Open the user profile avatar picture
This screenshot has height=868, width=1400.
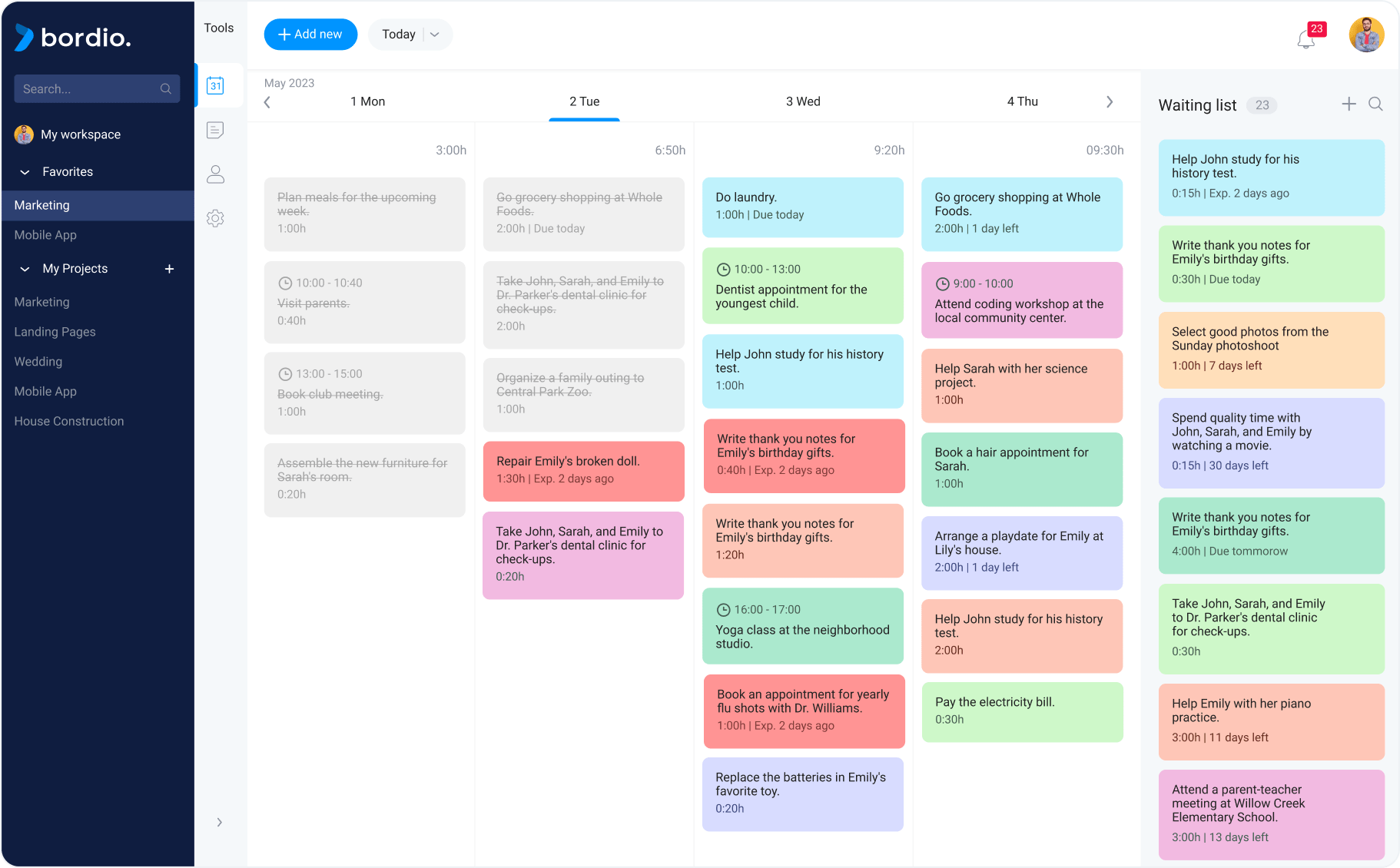[x=1367, y=35]
